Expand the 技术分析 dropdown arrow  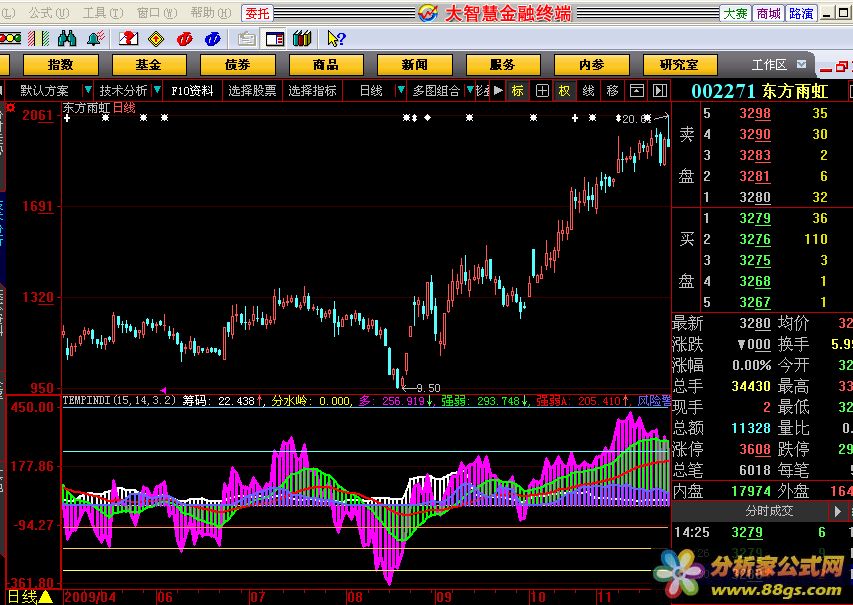(x=157, y=90)
